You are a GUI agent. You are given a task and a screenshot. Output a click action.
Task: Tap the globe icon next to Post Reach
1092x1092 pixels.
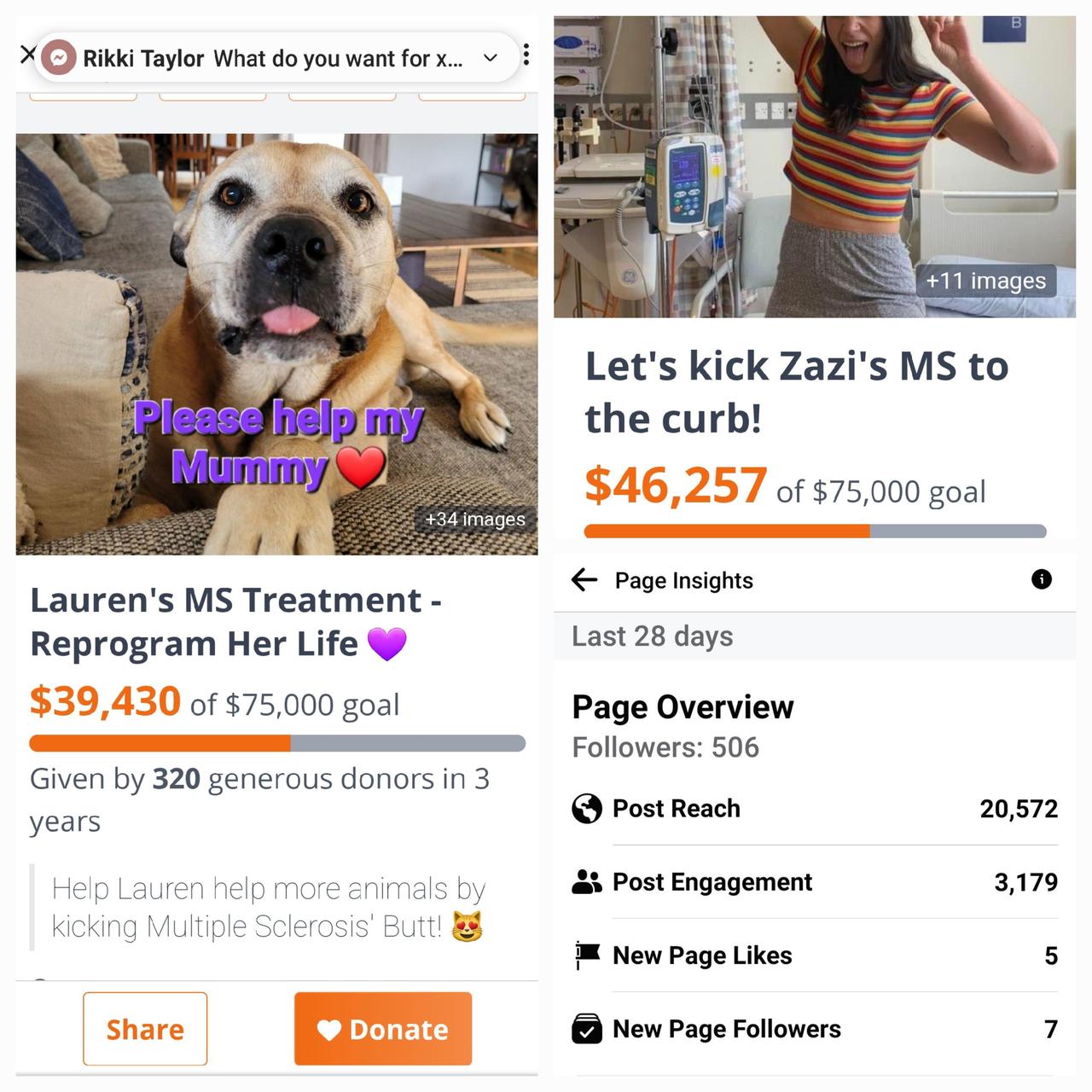587,808
